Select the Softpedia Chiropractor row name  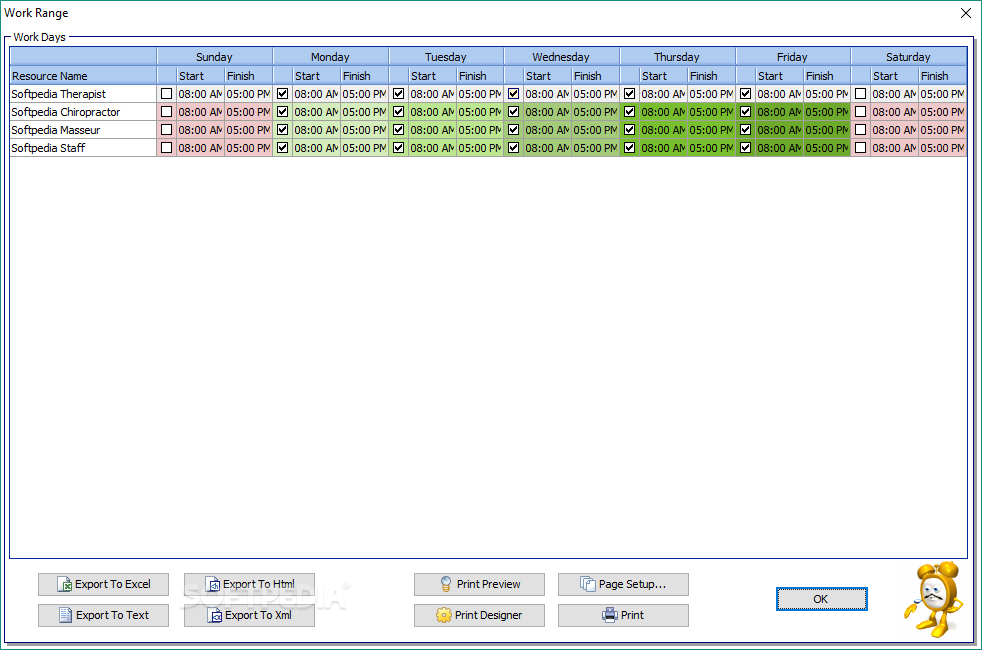tap(83, 112)
